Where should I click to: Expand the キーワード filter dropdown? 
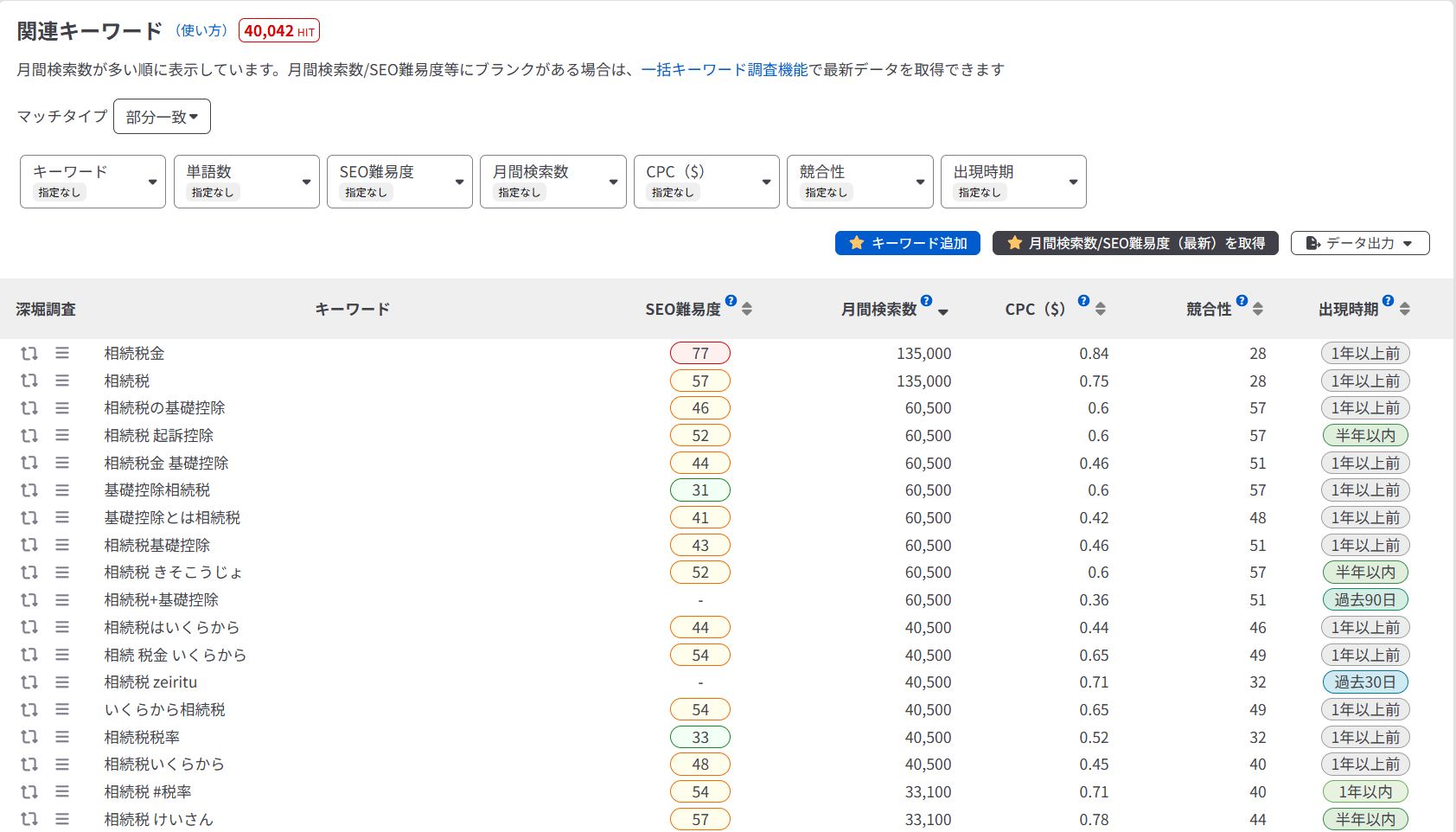[x=93, y=182]
